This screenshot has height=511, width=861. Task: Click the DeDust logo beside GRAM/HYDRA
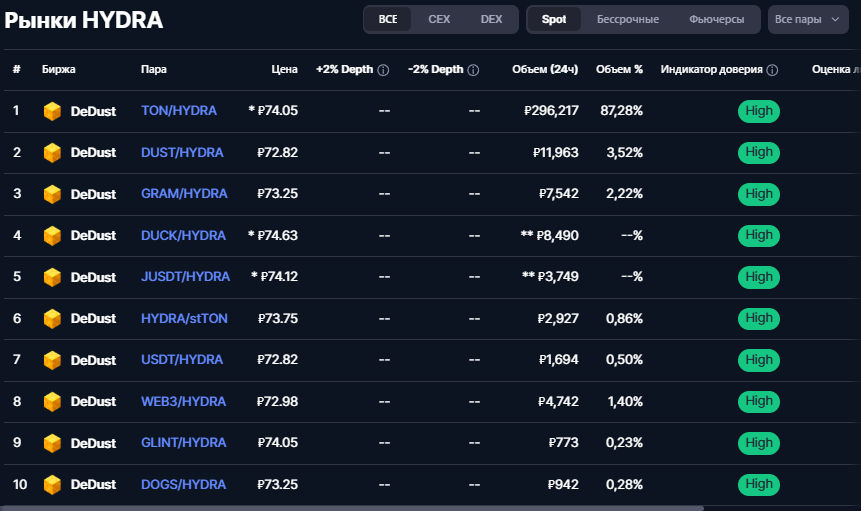(x=52, y=194)
